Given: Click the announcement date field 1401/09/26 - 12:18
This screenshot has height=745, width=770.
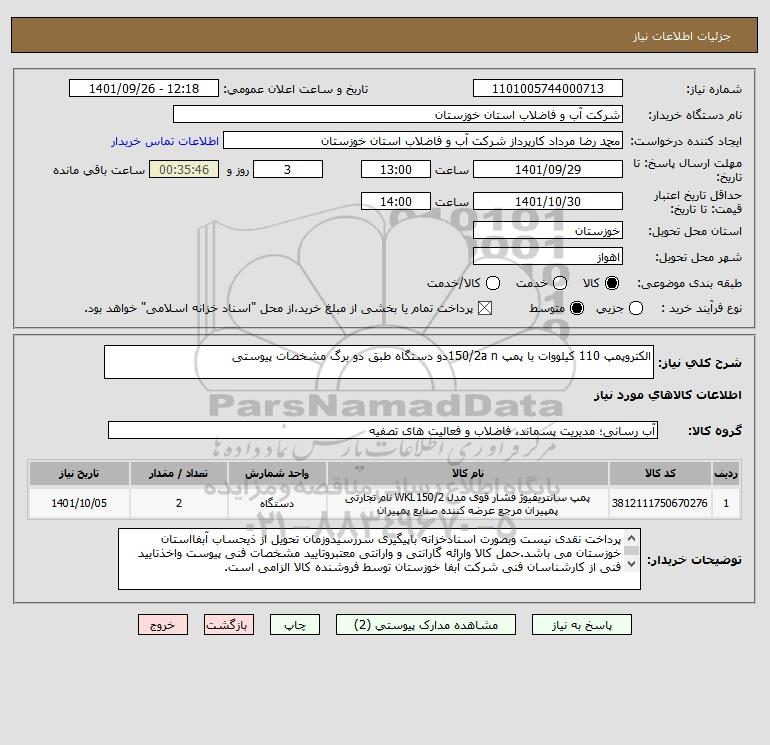Looking at the screenshot, I should click(x=143, y=88).
